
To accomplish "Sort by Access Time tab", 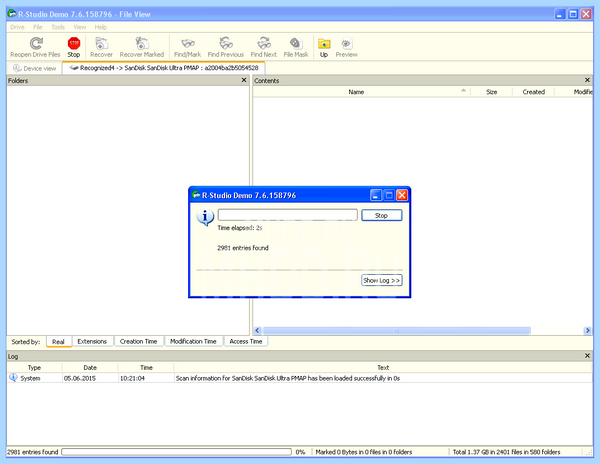I will coord(246,341).
